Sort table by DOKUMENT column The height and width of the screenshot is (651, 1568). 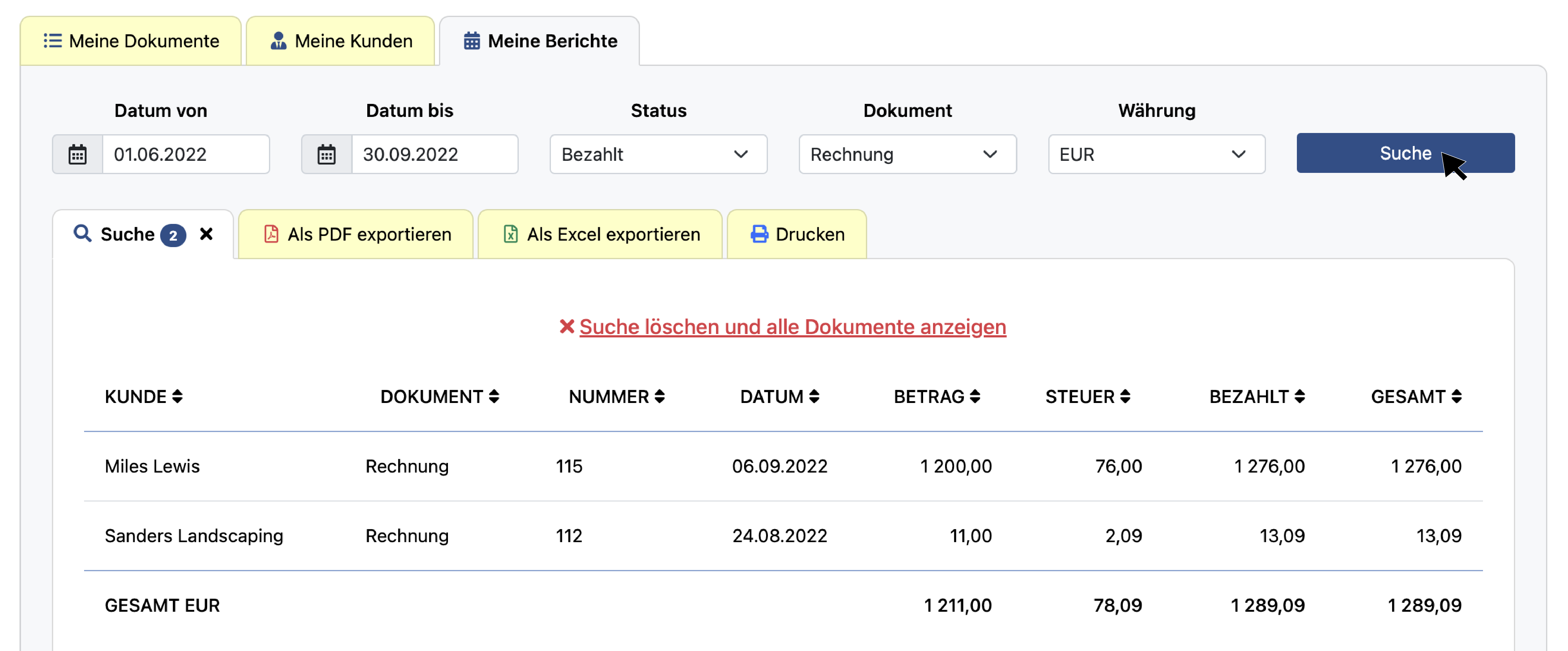pyautogui.click(x=440, y=396)
